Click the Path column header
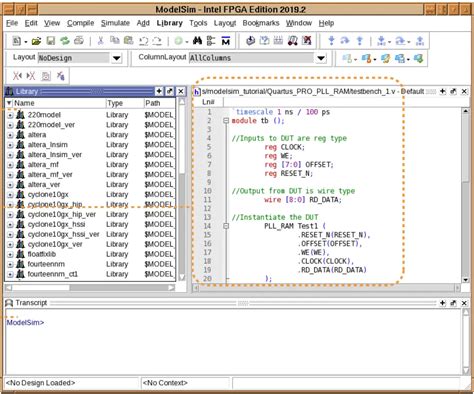The width and height of the screenshot is (474, 394). pyautogui.click(x=159, y=103)
